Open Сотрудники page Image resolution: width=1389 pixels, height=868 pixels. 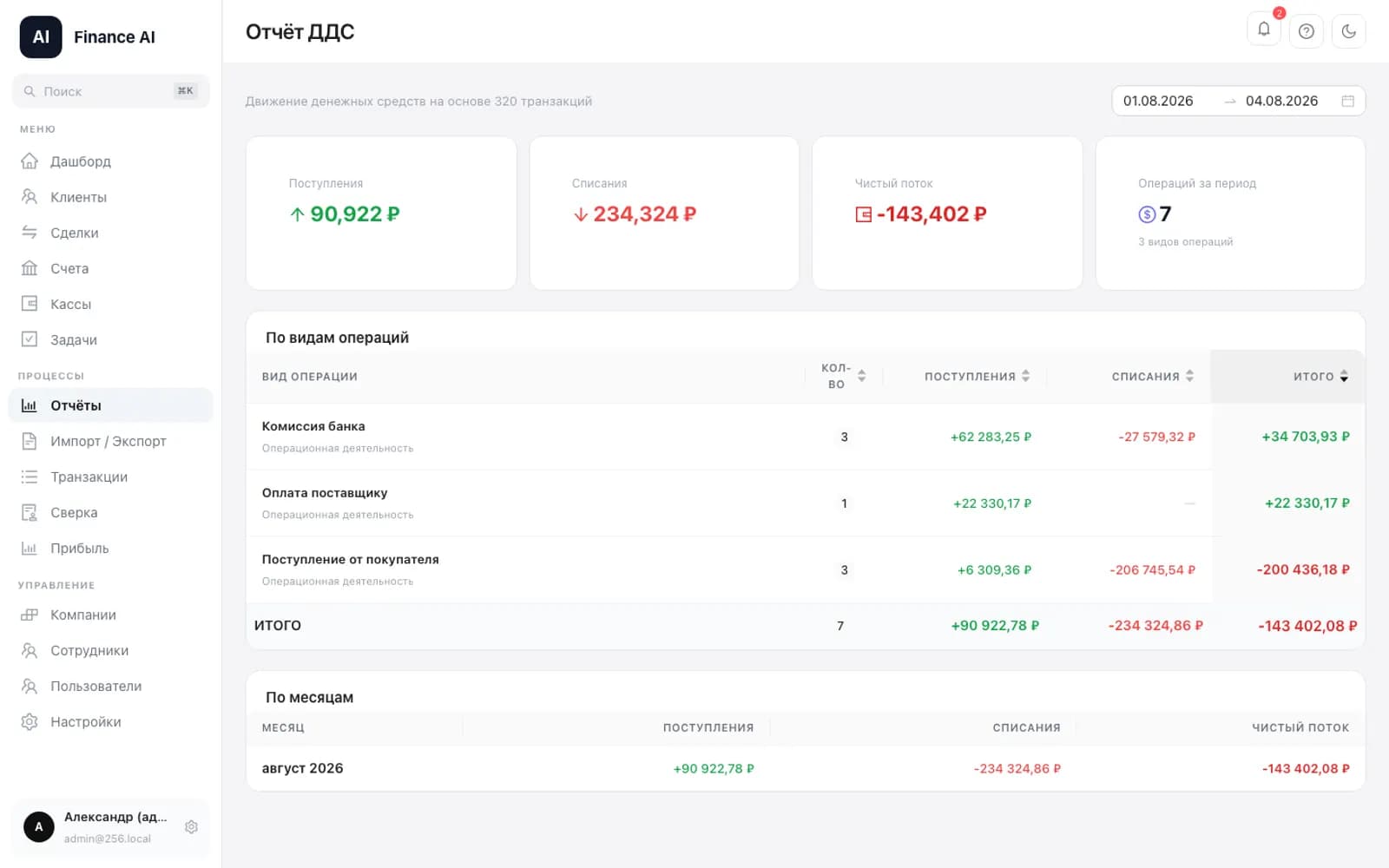111,650
